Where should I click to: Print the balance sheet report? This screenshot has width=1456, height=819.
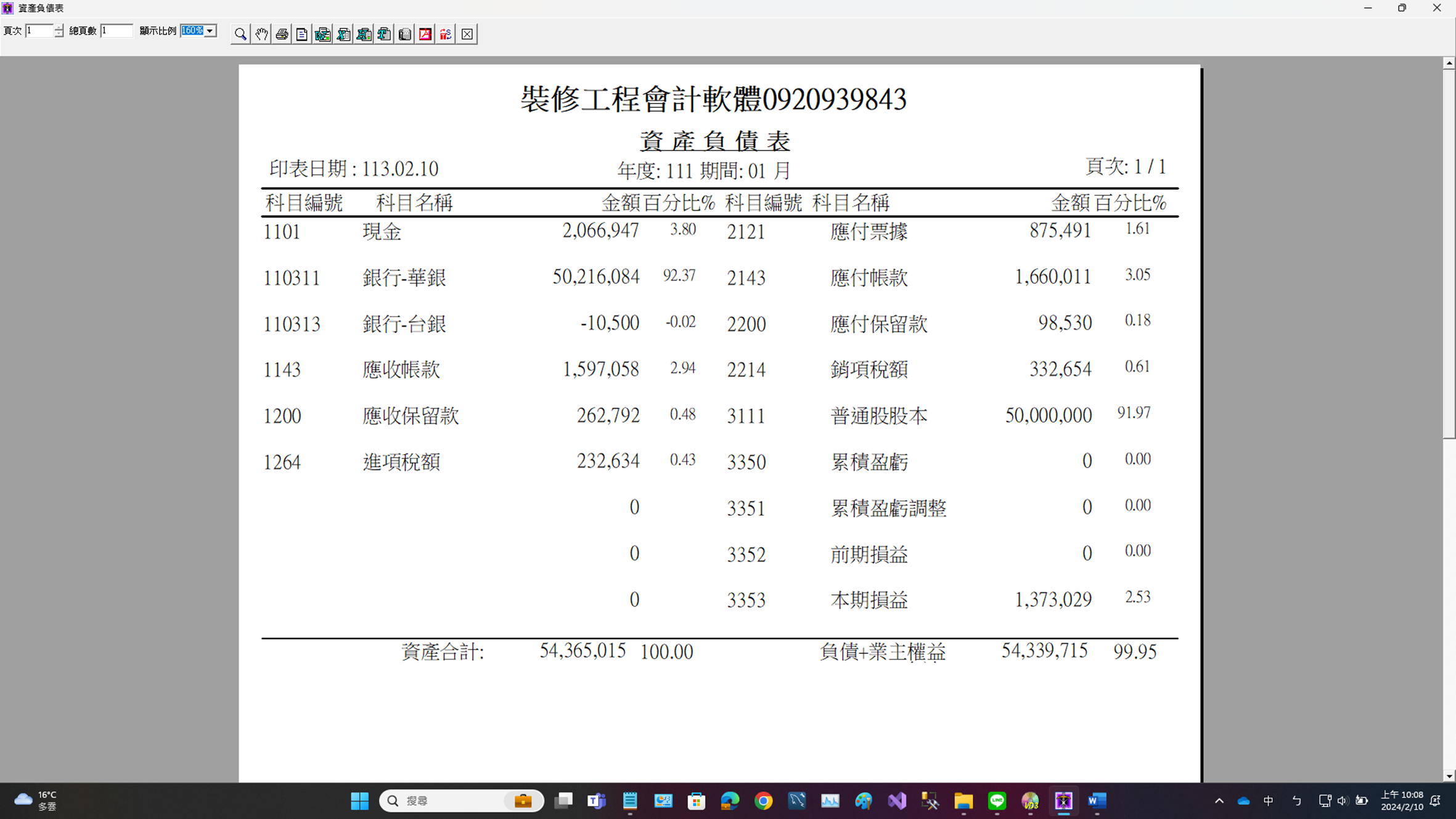[x=282, y=34]
